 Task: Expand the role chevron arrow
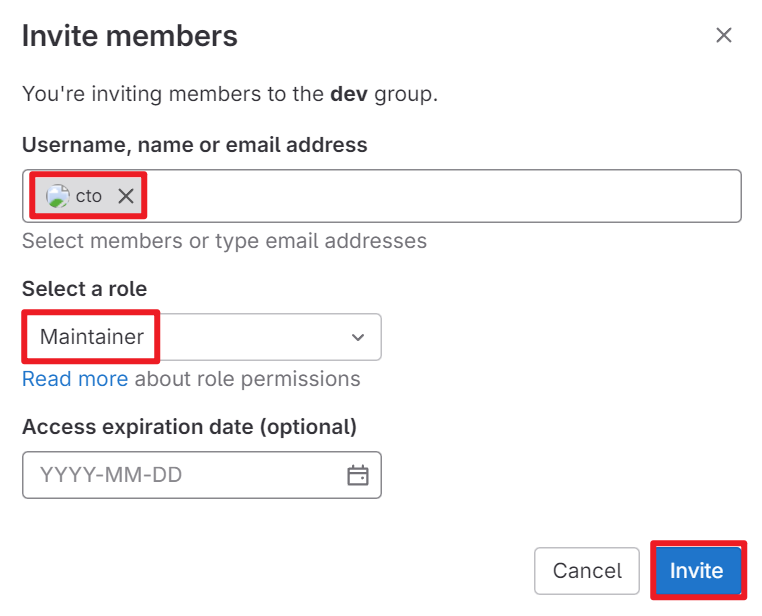[x=358, y=337]
